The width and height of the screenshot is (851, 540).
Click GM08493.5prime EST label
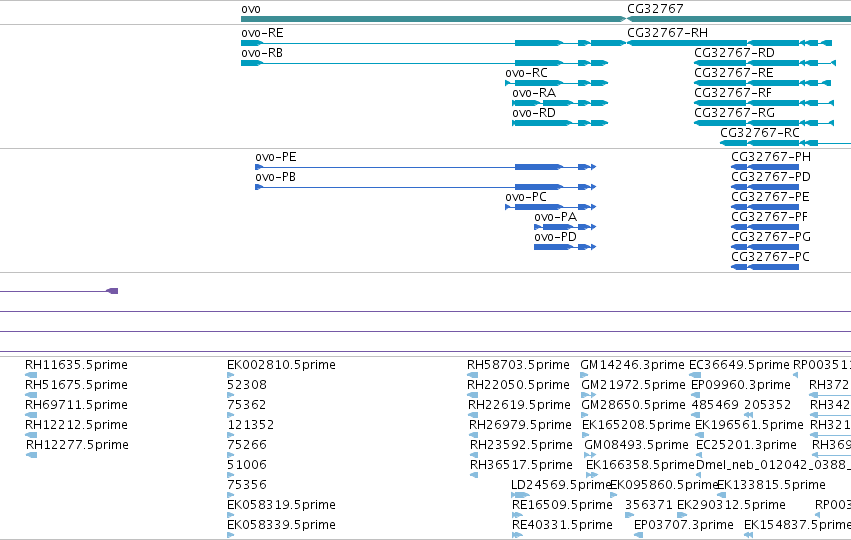pos(636,446)
